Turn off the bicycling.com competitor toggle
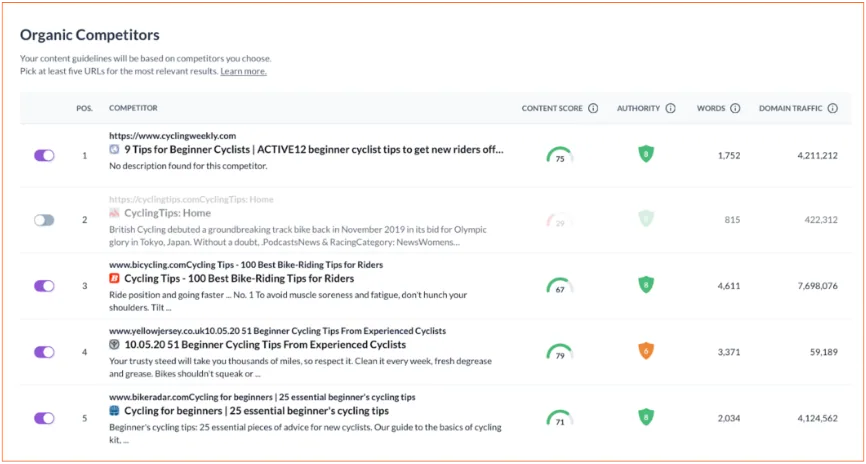Screen dimensions: 866x464 tap(44, 286)
